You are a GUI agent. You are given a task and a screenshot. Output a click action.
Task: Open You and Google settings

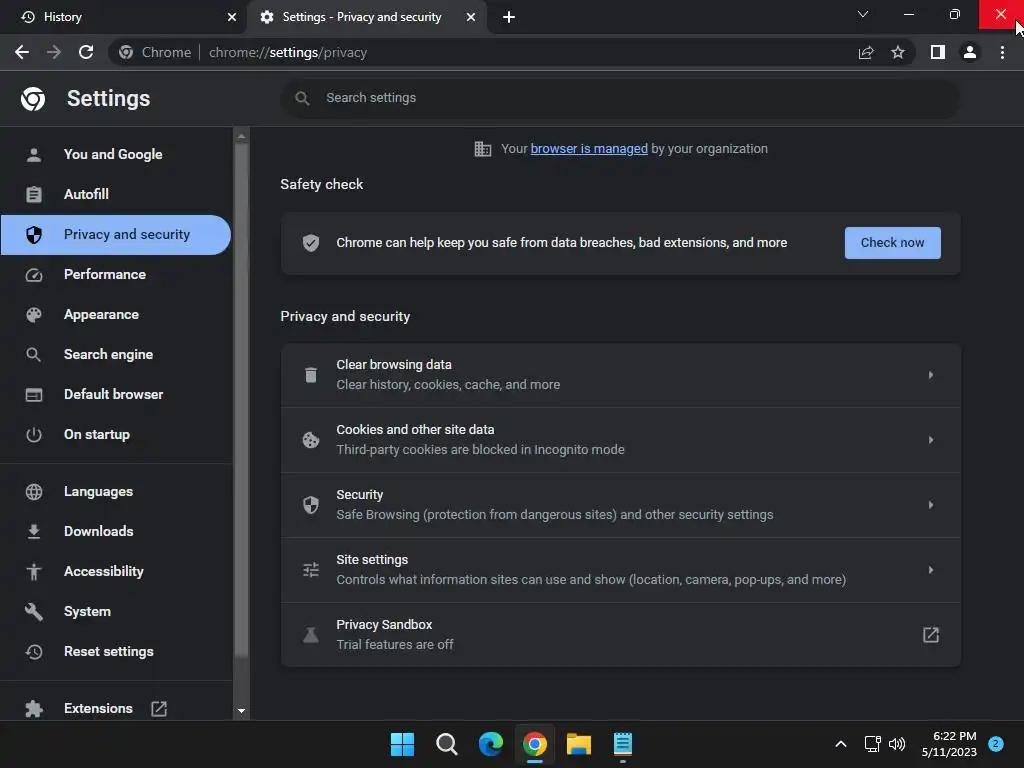116,155
